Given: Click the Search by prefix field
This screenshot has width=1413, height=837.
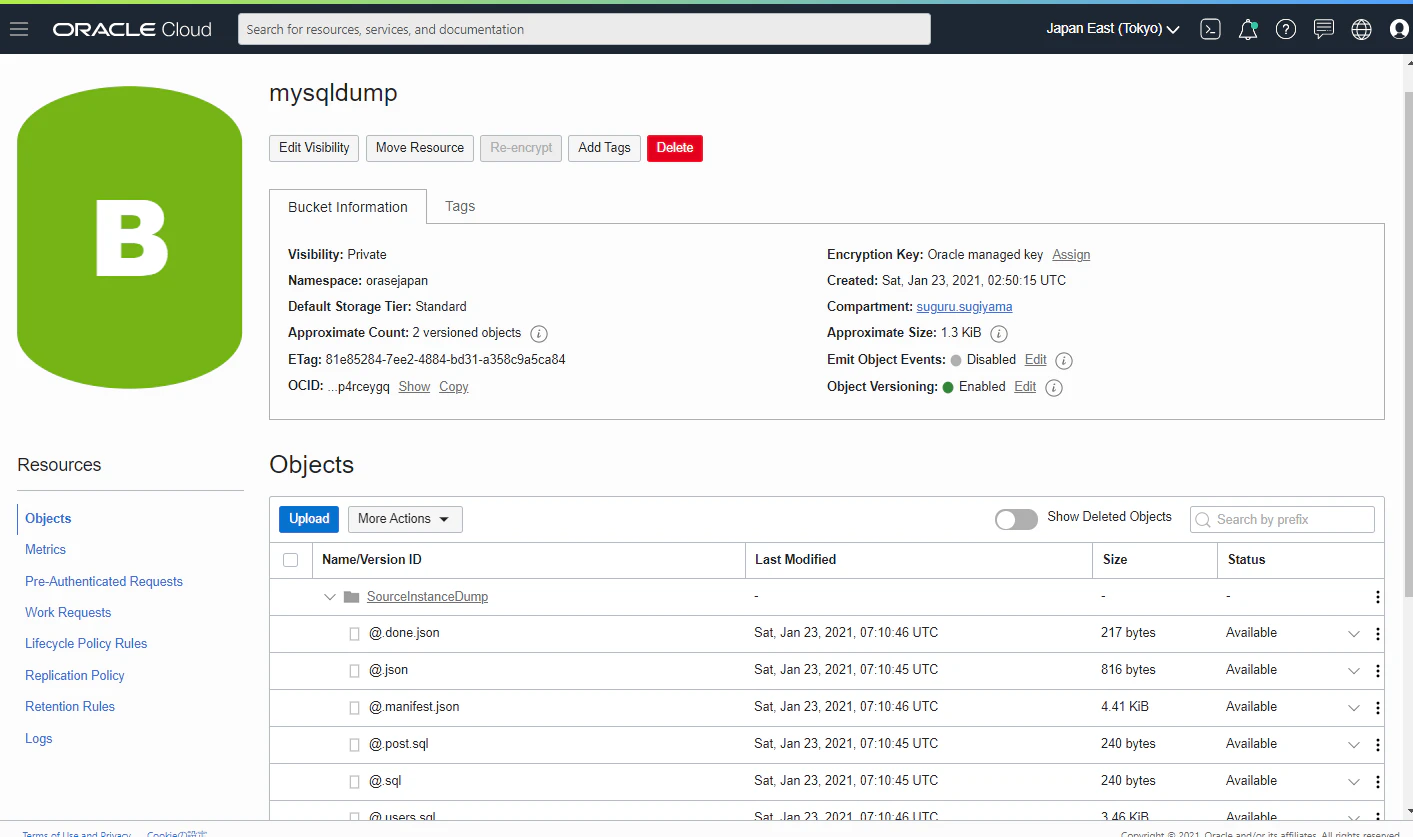Looking at the screenshot, I should coord(1282,520).
